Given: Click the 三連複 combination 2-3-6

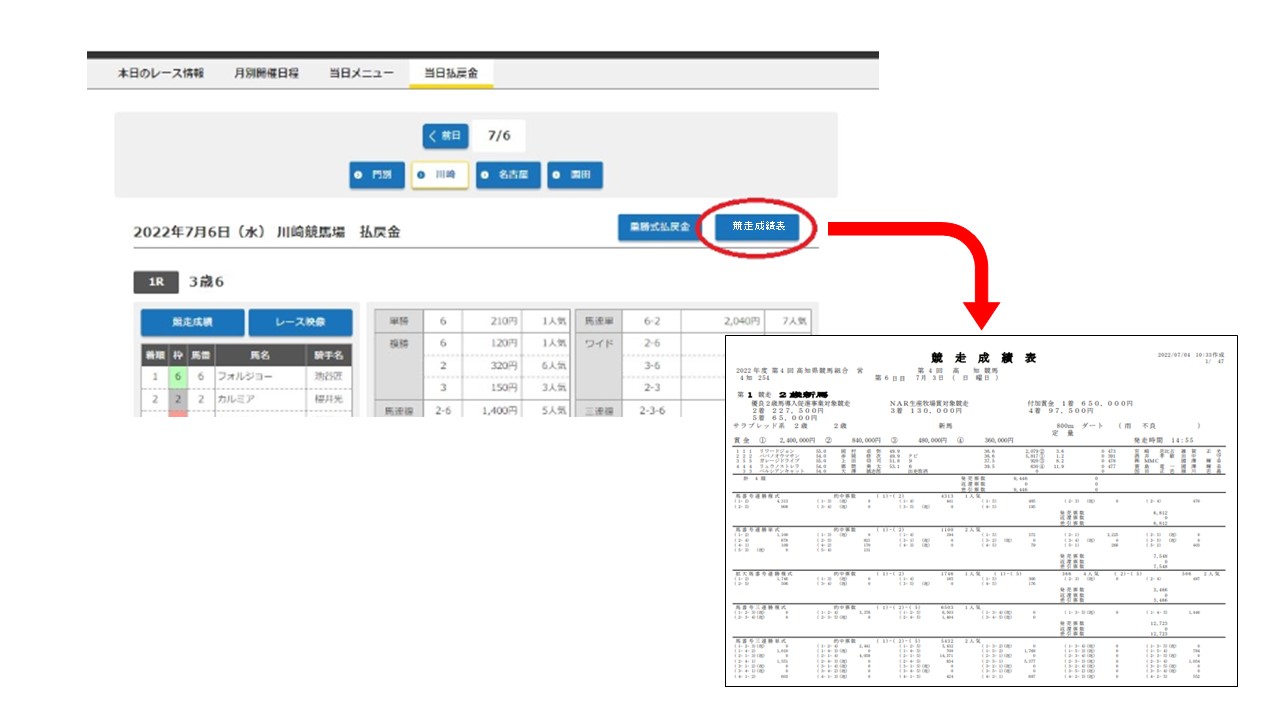Looking at the screenshot, I should coord(651,410).
